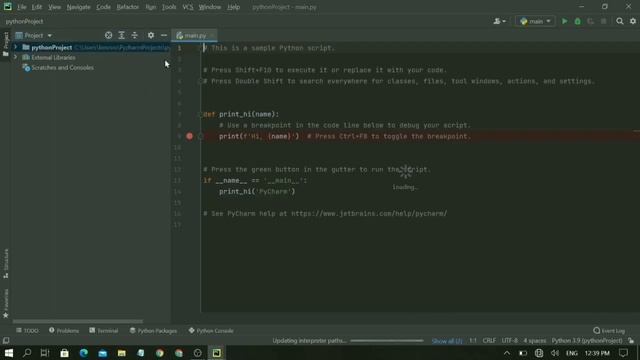Open IDE settings gear in top toolbar

coord(633,21)
